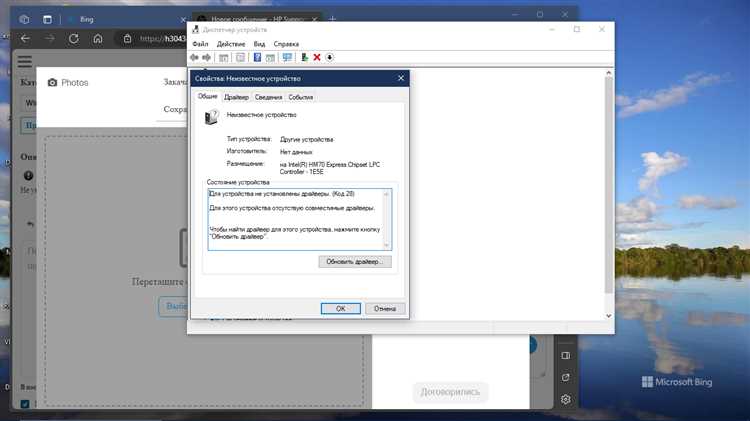Click the Microsoft Bing logo on desktop
Image resolution: width=750 pixels, height=421 pixels.
tap(676, 382)
